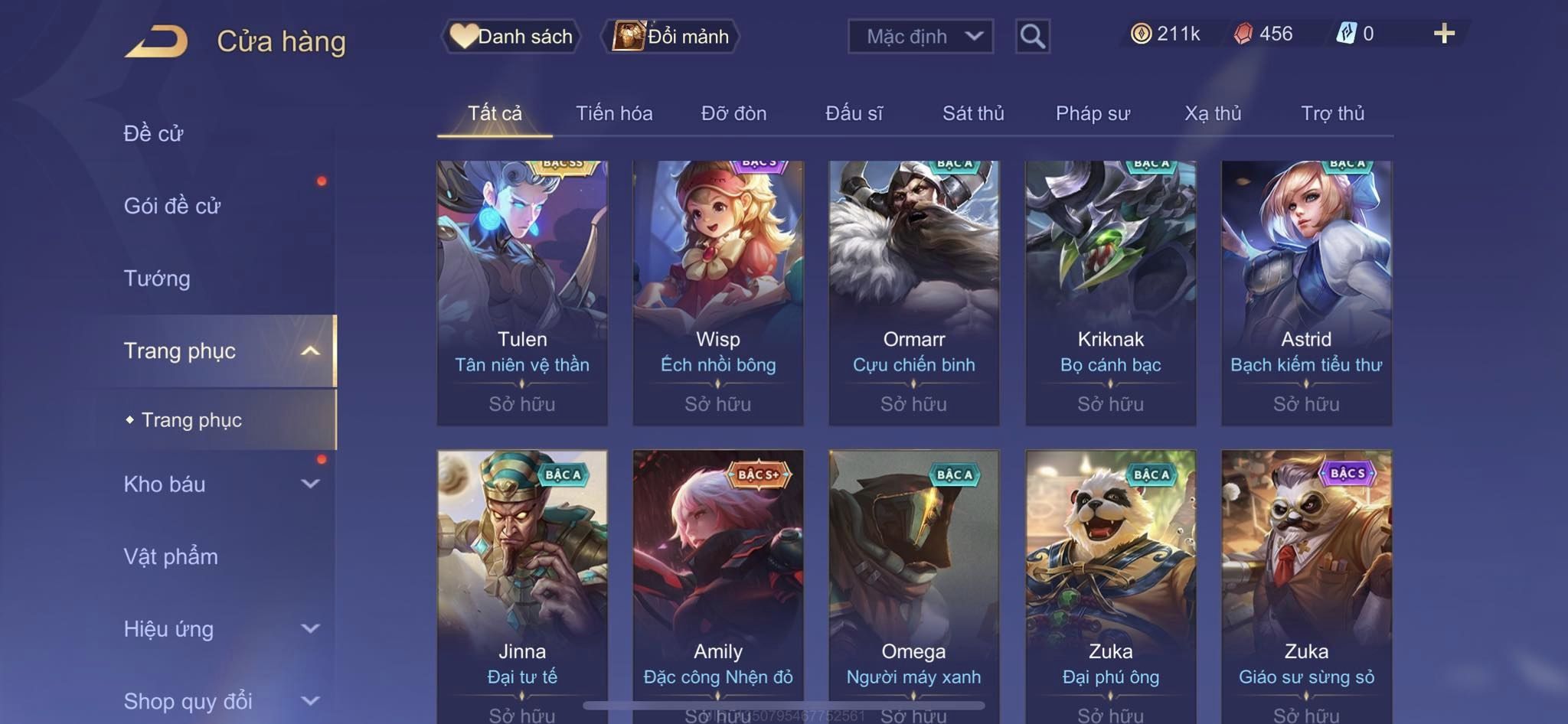Open Danh sách wishlist heart icon

coord(462,36)
